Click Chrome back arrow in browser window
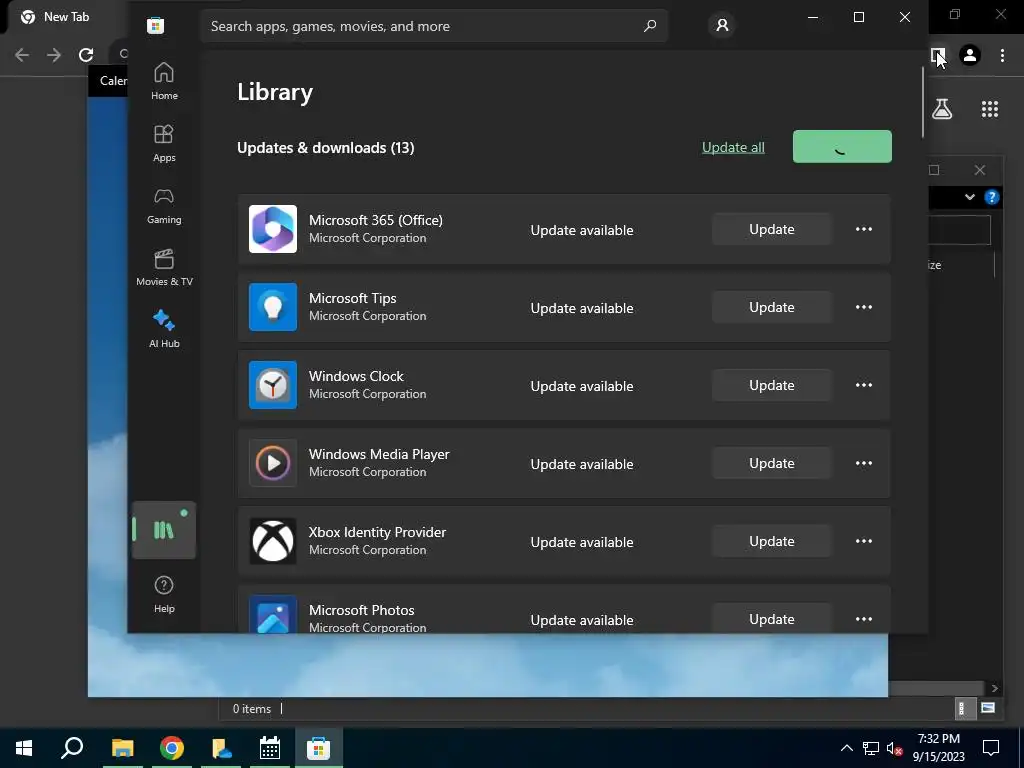Viewport: 1024px width, 768px height. pyautogui.click(x=22, y=55)
